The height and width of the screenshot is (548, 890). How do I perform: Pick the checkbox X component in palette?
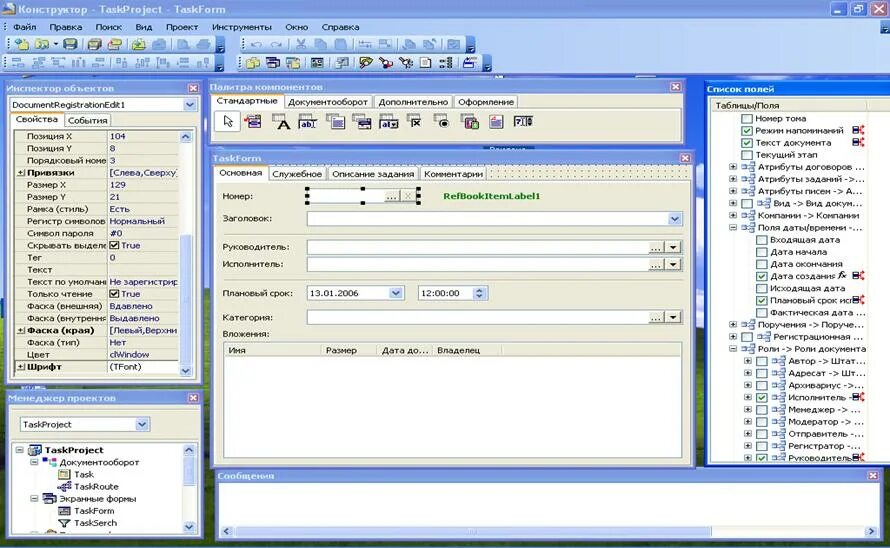pos(415,122)
